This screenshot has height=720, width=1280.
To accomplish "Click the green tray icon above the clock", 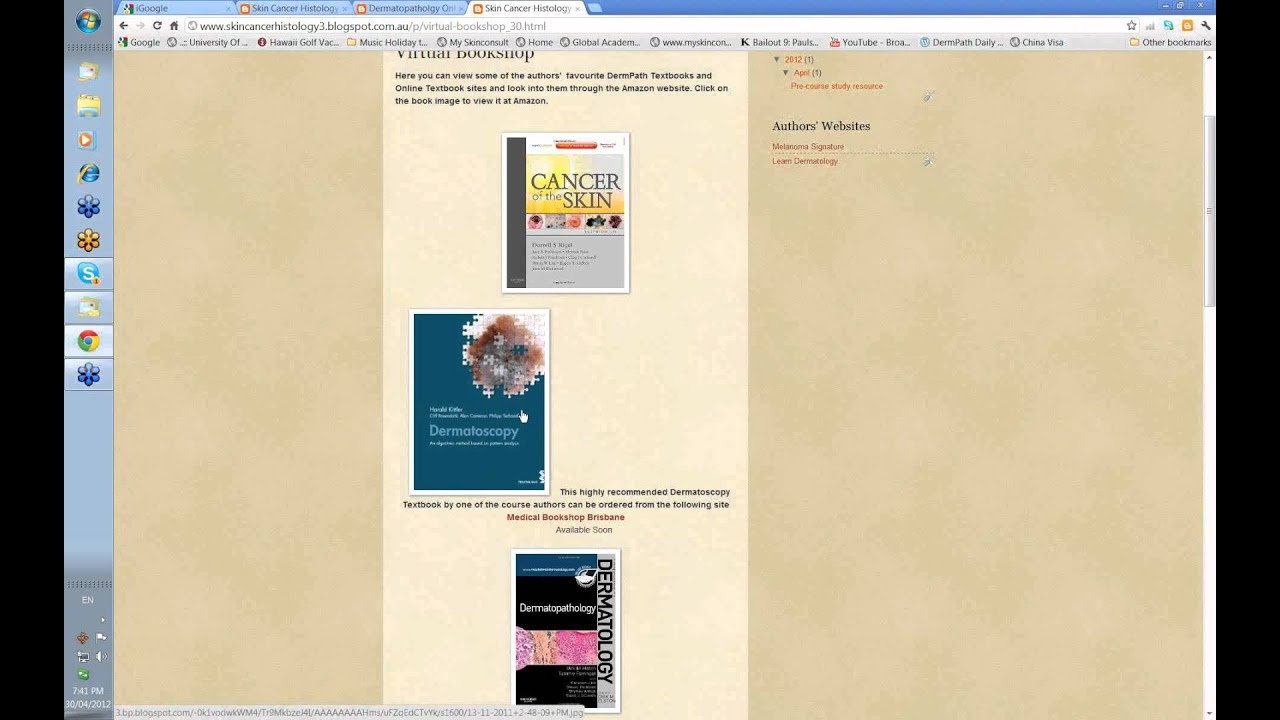I will (x=83, y=675).
